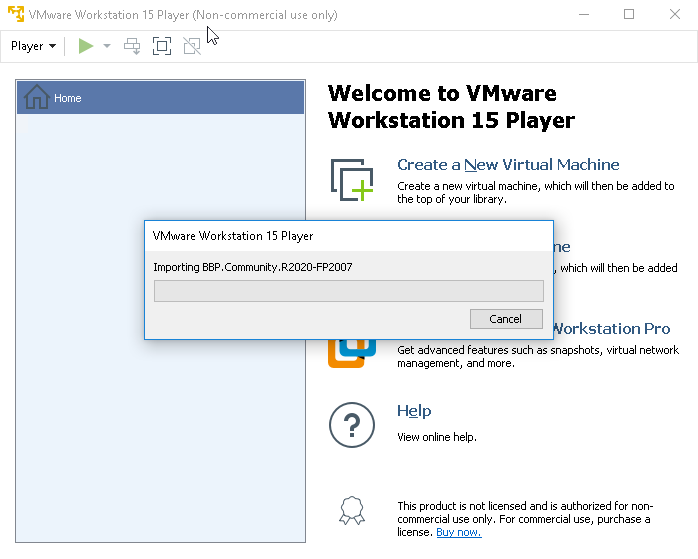
Task: Click 'View online help.' text
Action: pyautogui.click(x=437, y=437)
